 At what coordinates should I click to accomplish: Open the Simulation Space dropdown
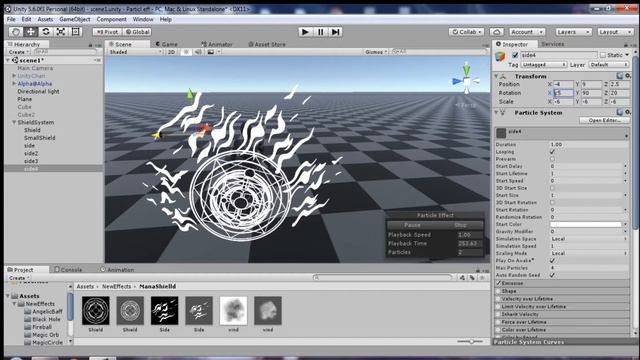click(588, 239)
